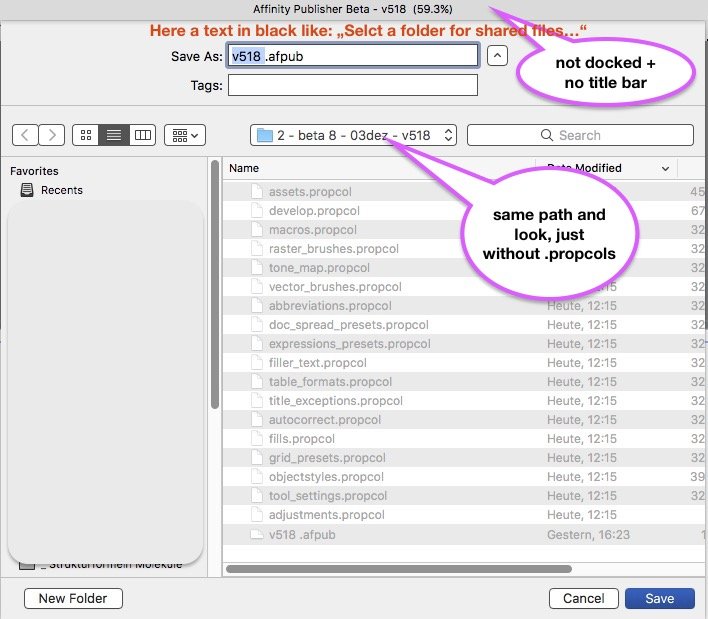Click the Favorites sidebar heading
The image size is (708, 619).
pos(34,171)
